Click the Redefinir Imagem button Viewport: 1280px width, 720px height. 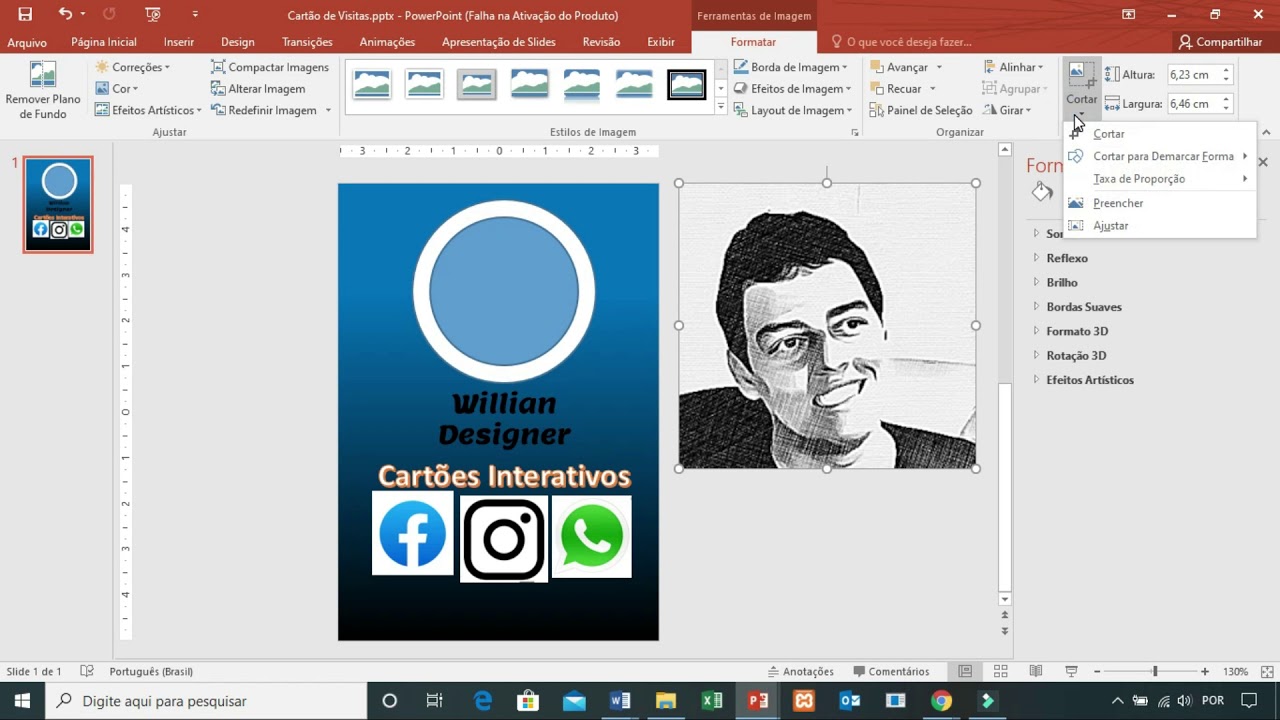pos(264,110)
